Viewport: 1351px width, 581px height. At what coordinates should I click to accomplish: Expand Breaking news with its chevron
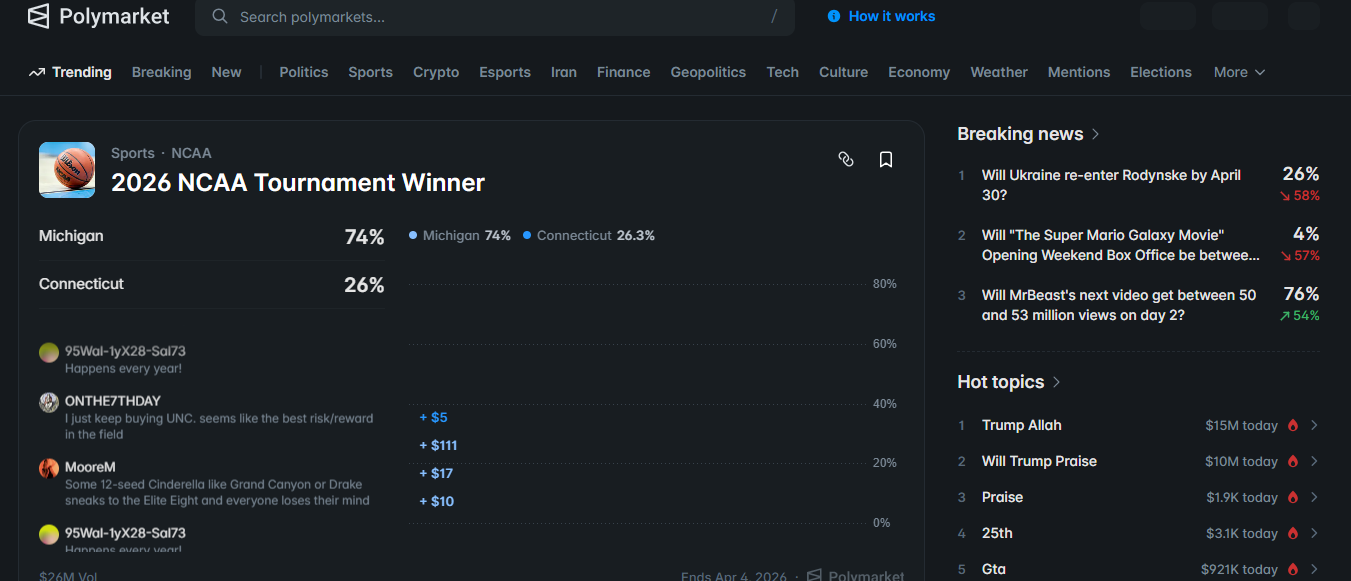click(x=1096, y=134)
